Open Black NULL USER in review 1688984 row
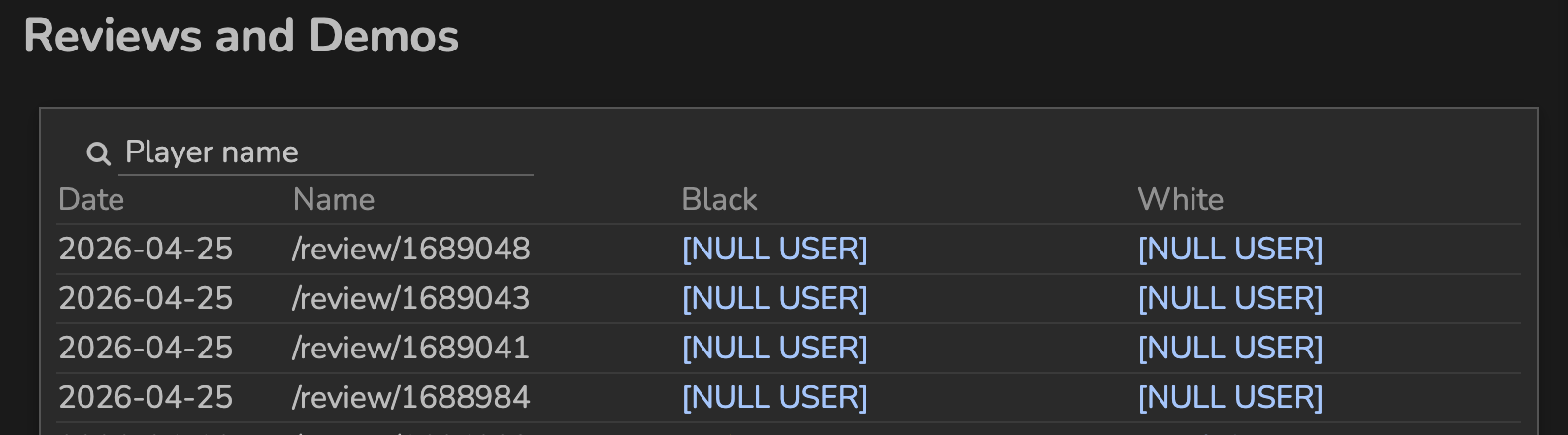This screenshot has height=435, width=1568. point(774,398)
